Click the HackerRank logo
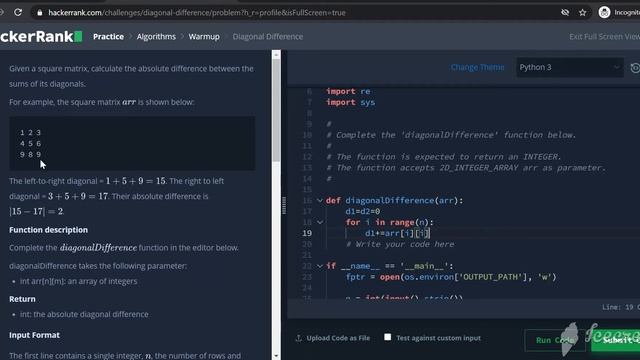 [41, 37]
